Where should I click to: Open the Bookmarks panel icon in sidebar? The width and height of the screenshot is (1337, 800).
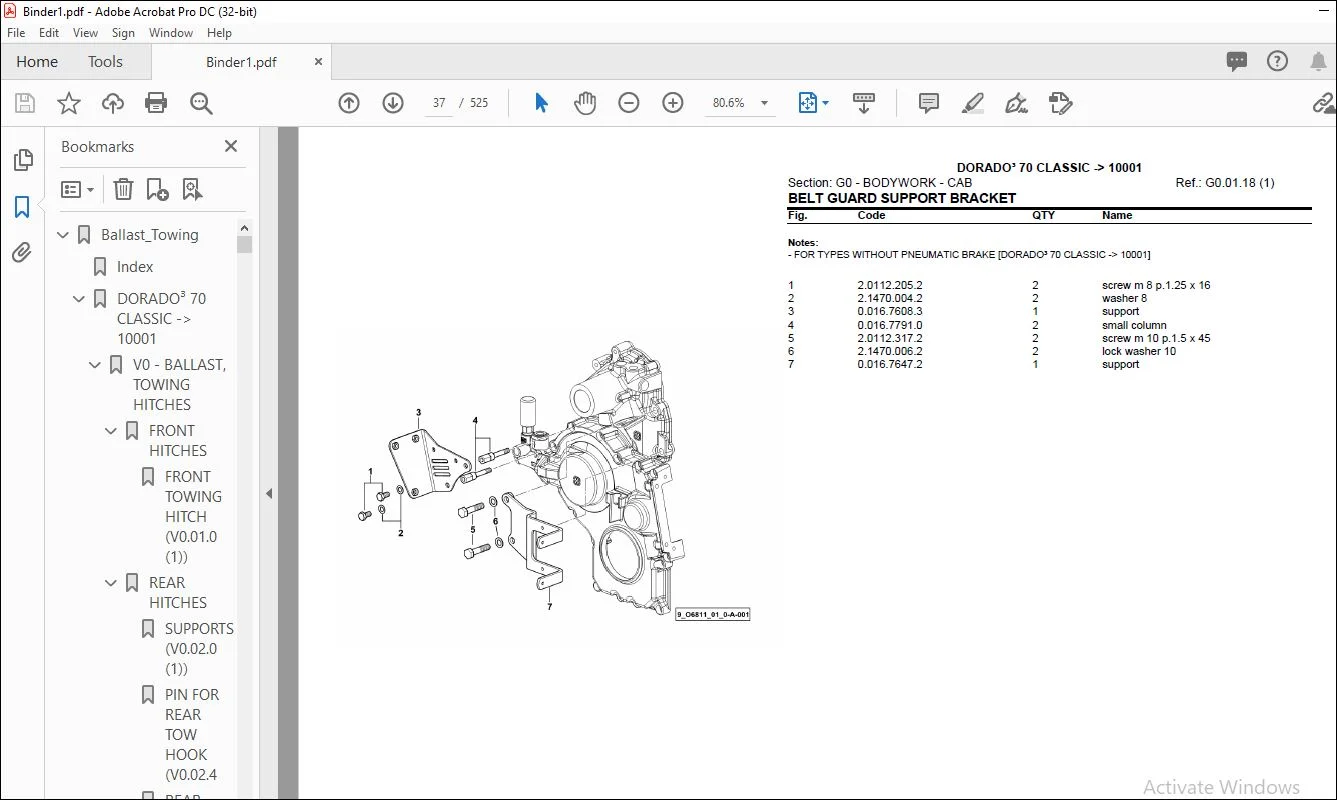tap(22, 207)
